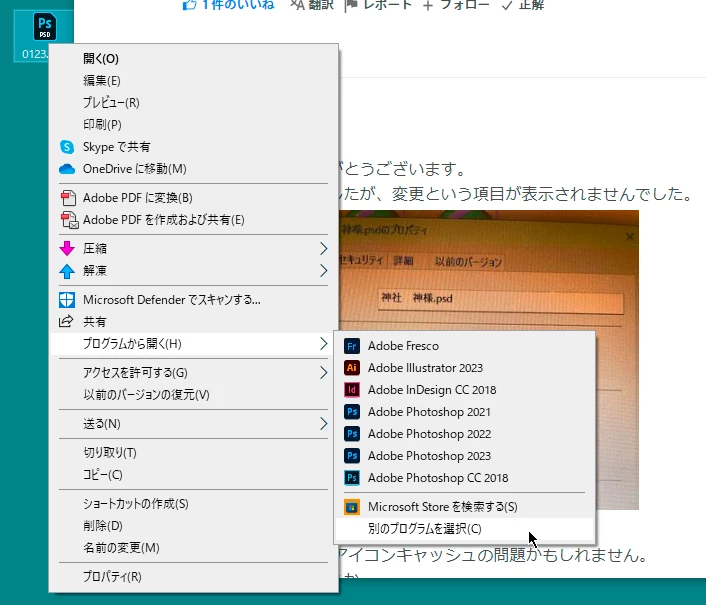The image size is (706, 605).
Task: Open with Adobe Photoshop 2022
Action: tap(465, 434)
